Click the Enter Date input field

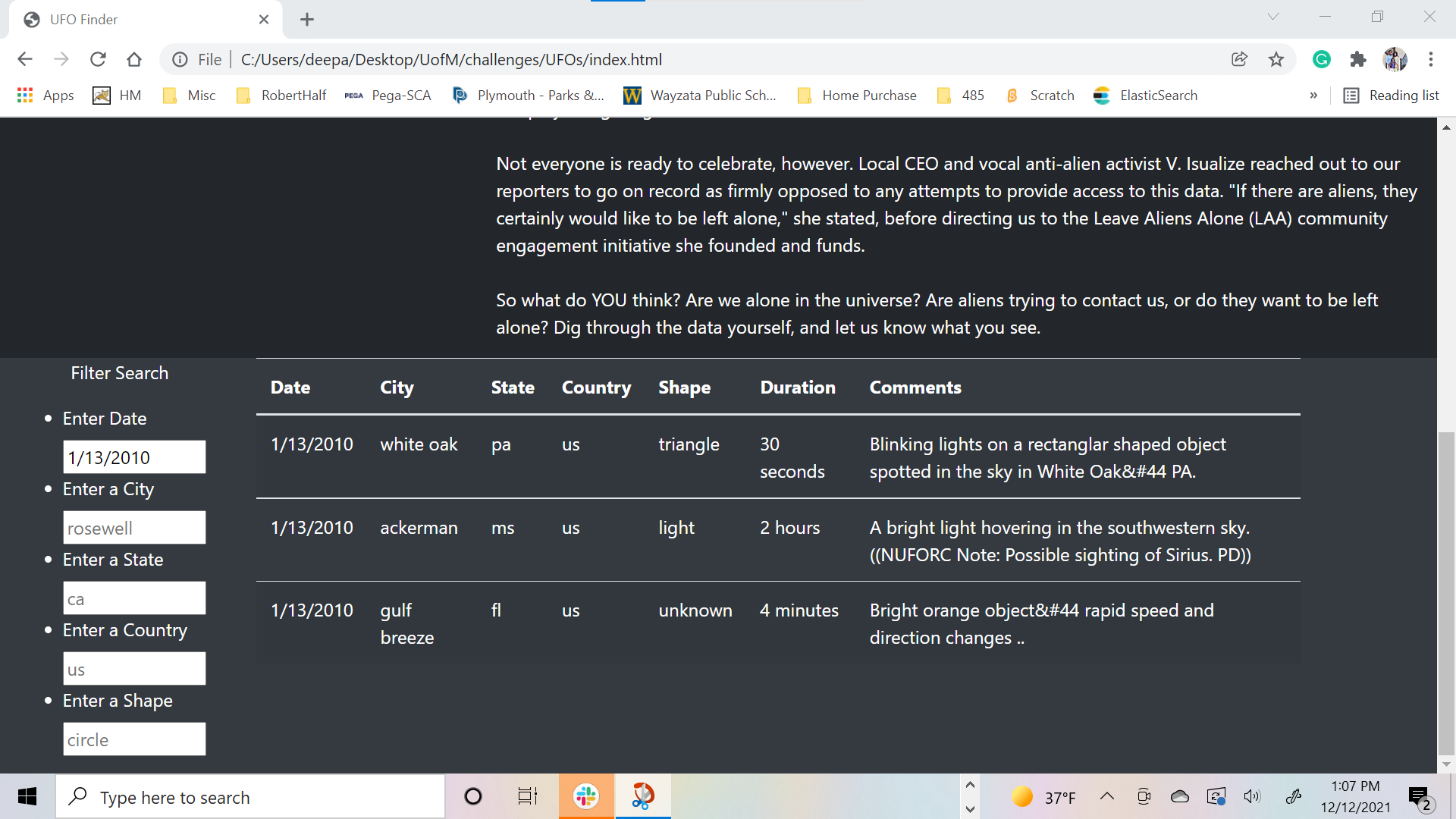point(134,457)
